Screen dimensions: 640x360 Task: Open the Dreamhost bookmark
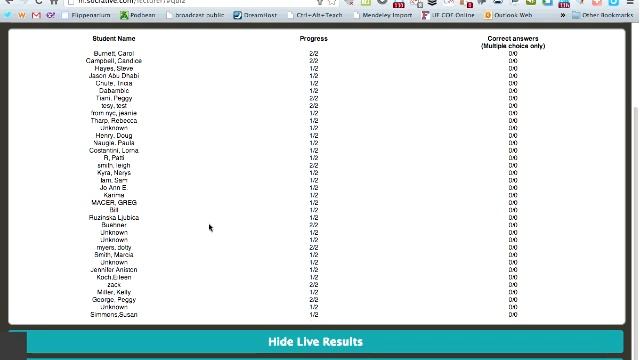click(x=255, y=15)
